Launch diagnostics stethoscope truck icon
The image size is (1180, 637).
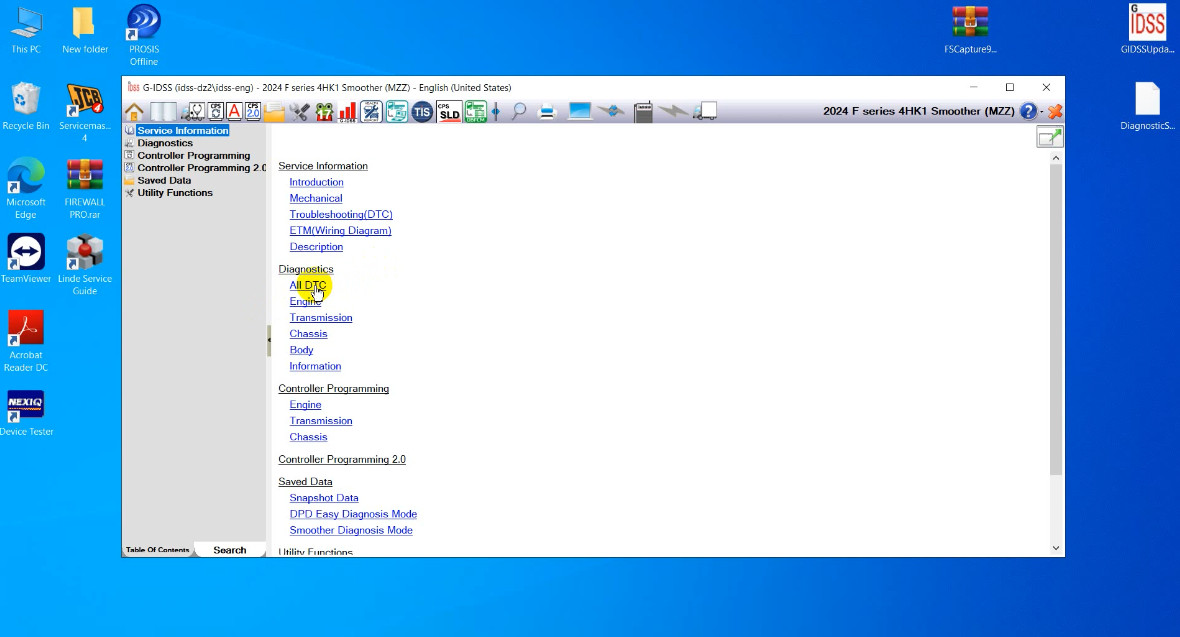[195, 111]
